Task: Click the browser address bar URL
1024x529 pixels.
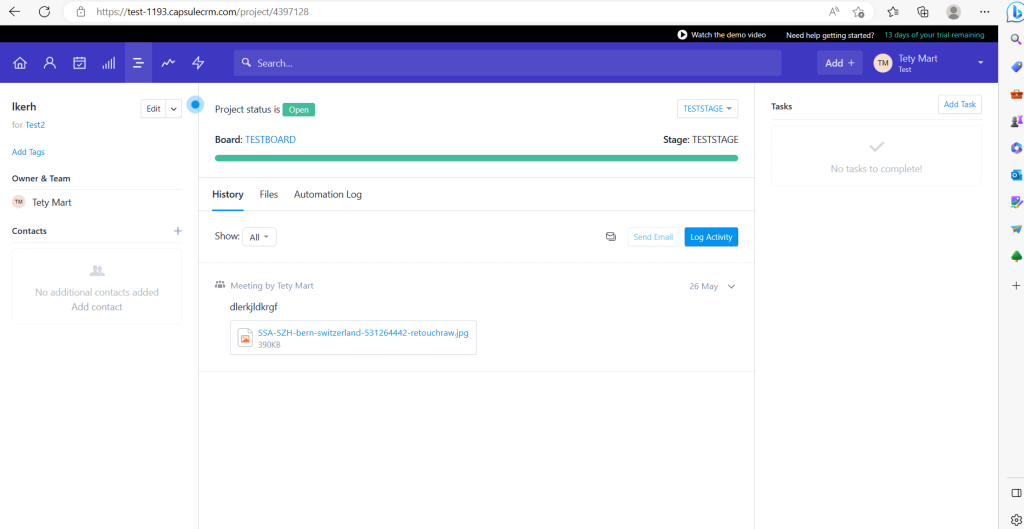Action: click(x=202, y=12)
